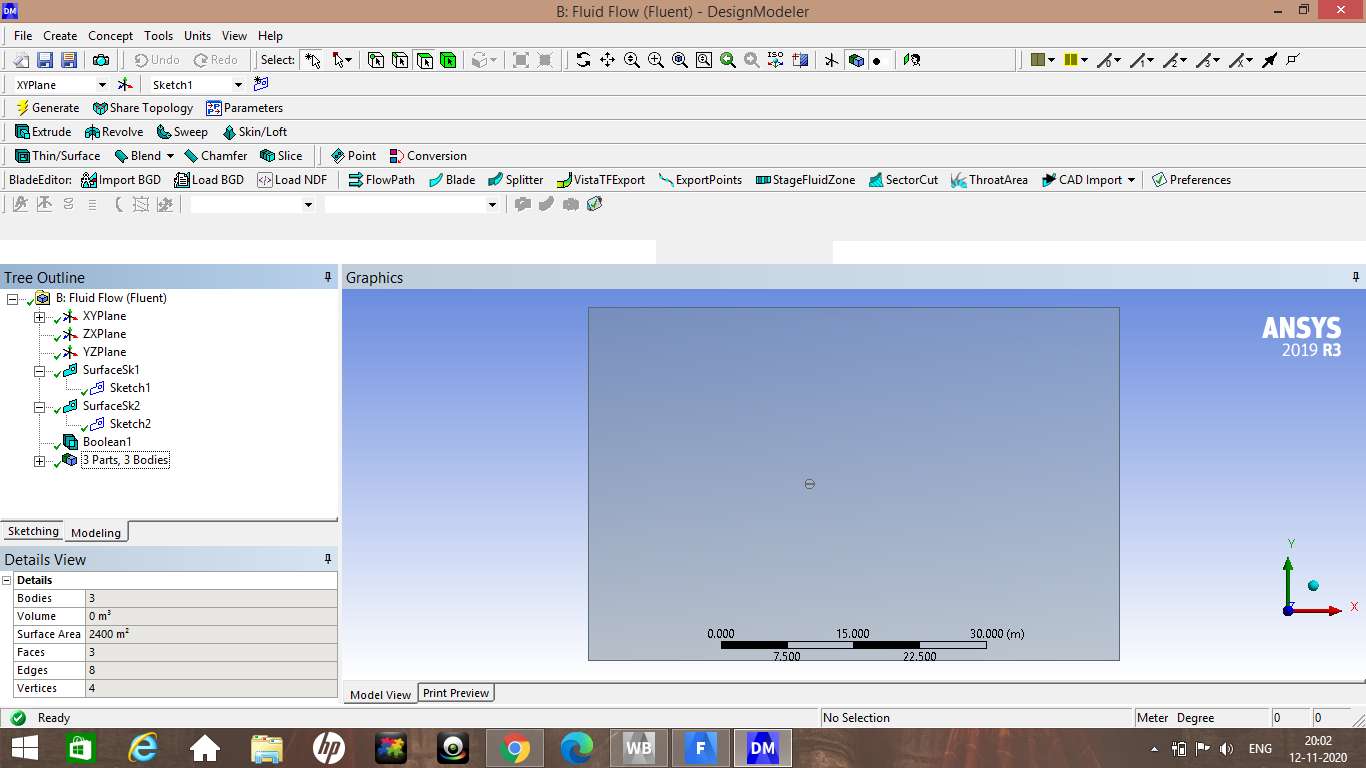This screenshot has height=768, width=1366.
Task: Click the Rotate view tool
Action: click(x=583, y=60)
